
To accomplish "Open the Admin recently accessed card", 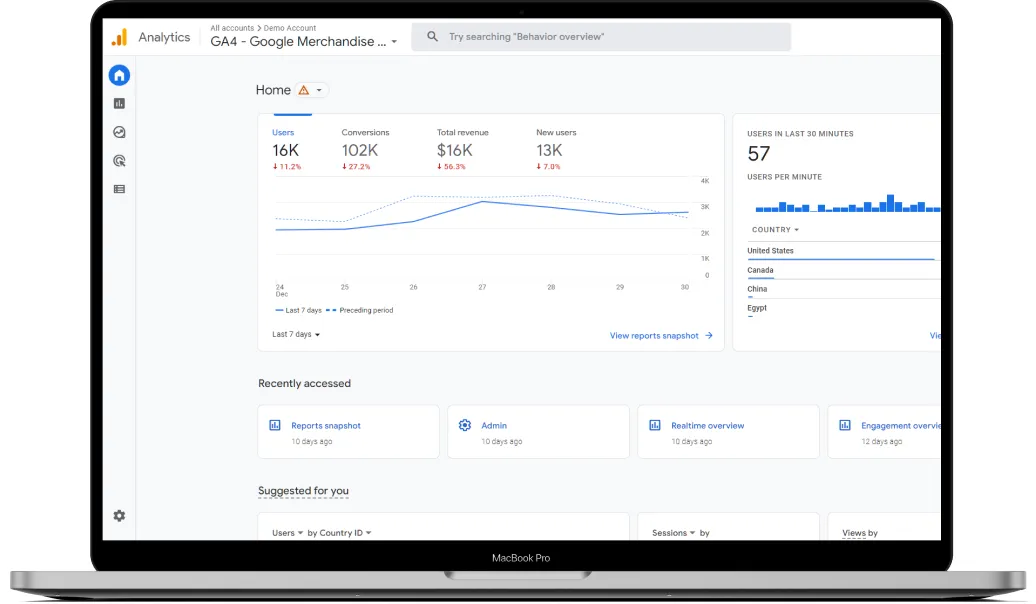I will point(538,432).
